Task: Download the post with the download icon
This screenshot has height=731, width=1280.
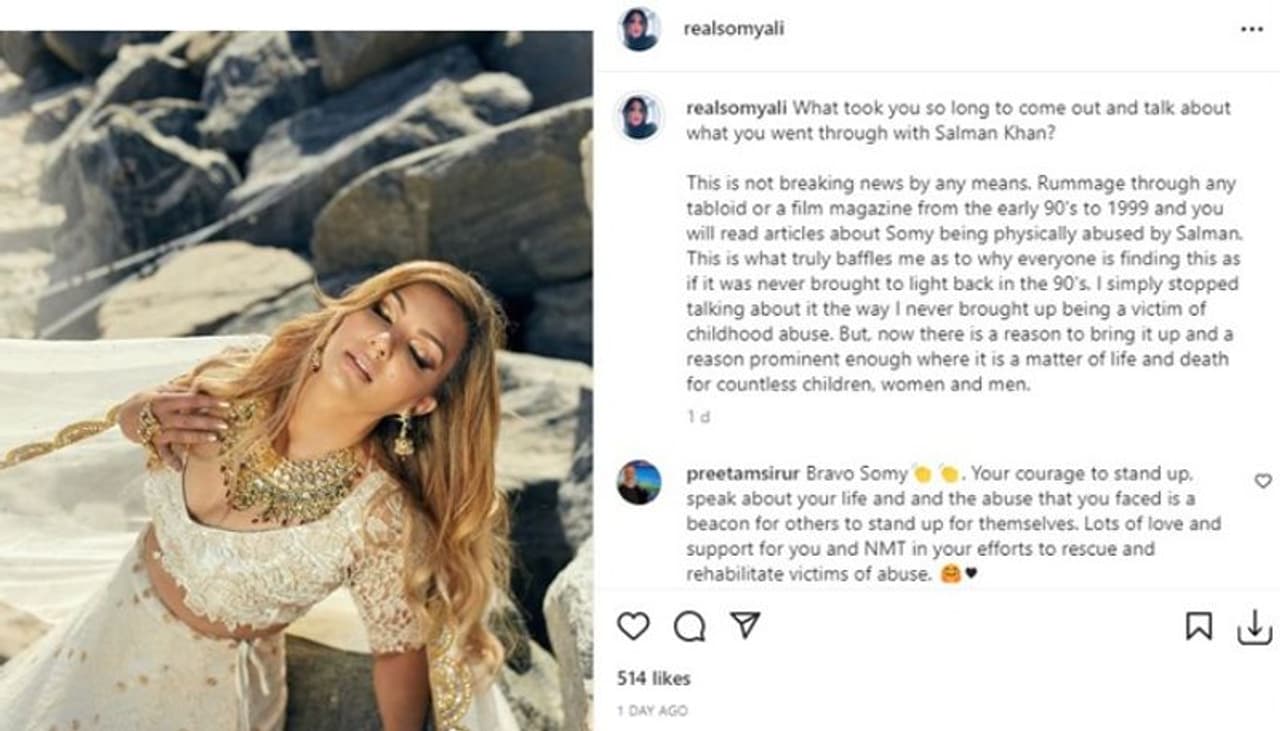Action: click(1254, 627)
